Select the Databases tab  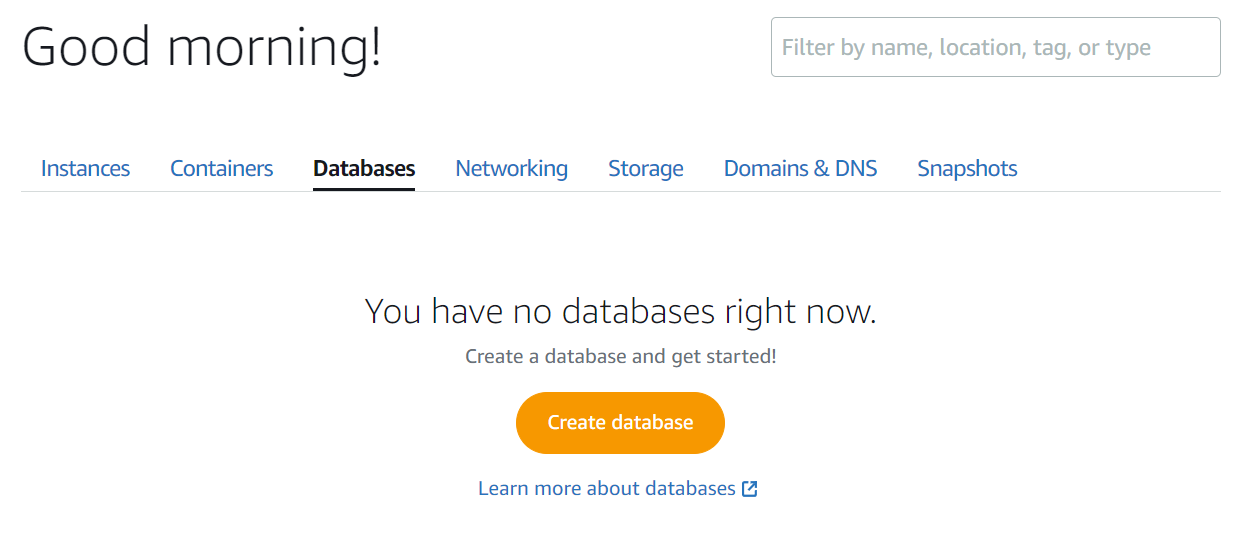pyautogui.click(x=364, y=168)
